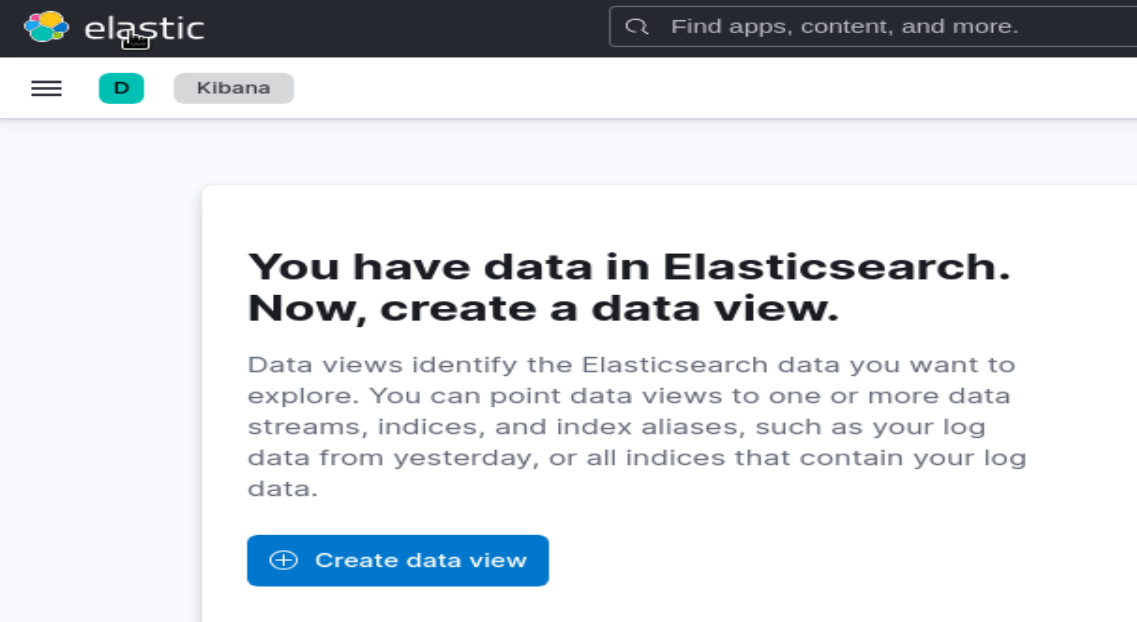Click the Create data view button
The height and width of the screenshot is (622, 1137).
tap(397, 560)
